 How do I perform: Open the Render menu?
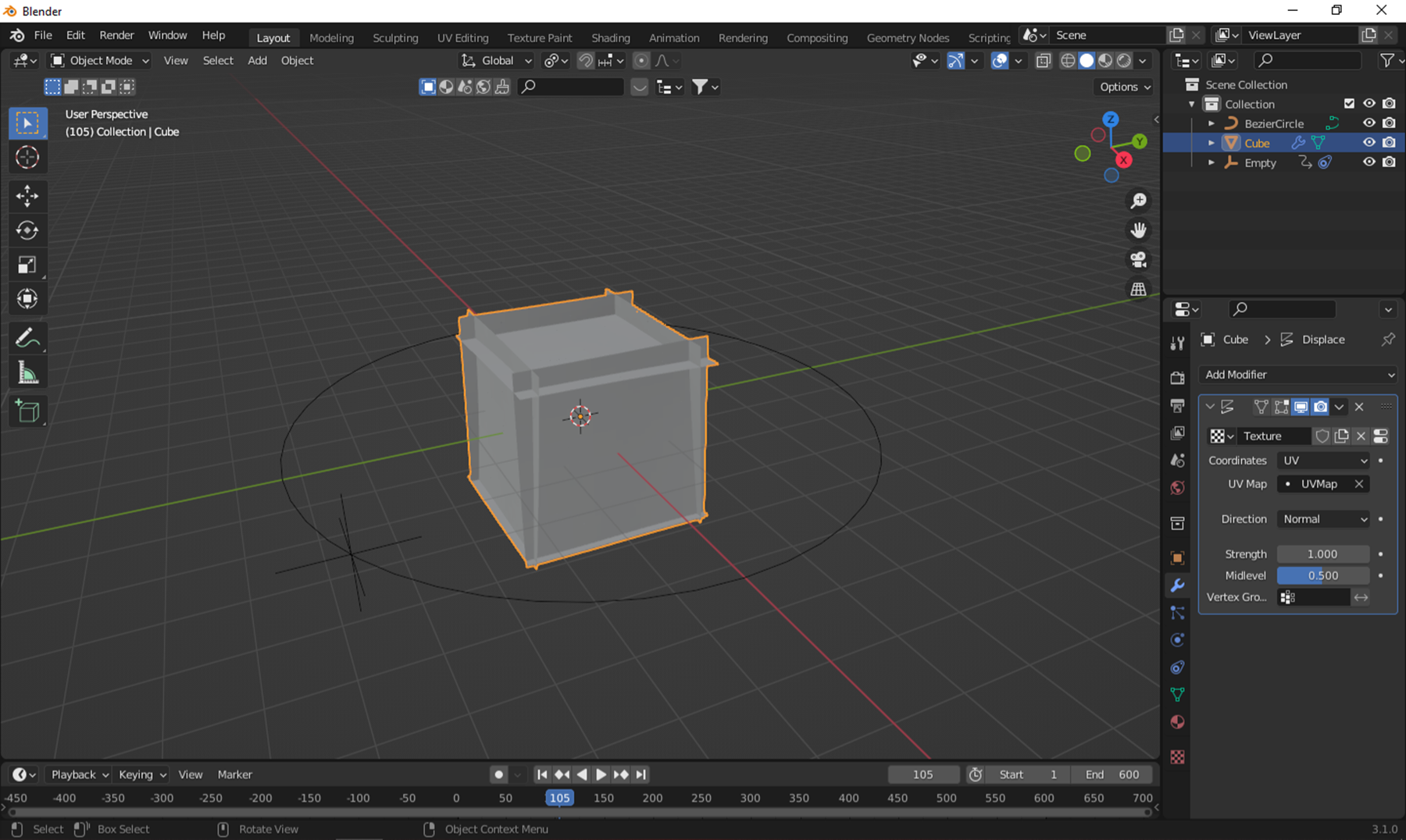point(116,36)
